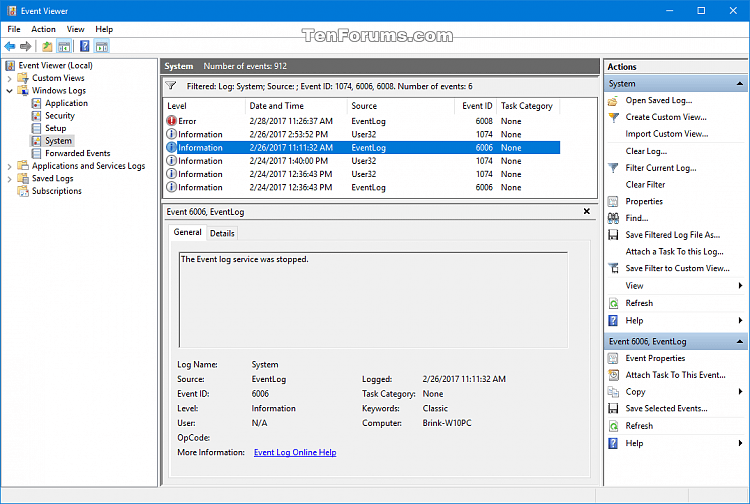The height and width of the screenshot is (504, 750).
Task: Select event dated 2/24/2017 1:40:00 PM
Action: coord(362,161)
